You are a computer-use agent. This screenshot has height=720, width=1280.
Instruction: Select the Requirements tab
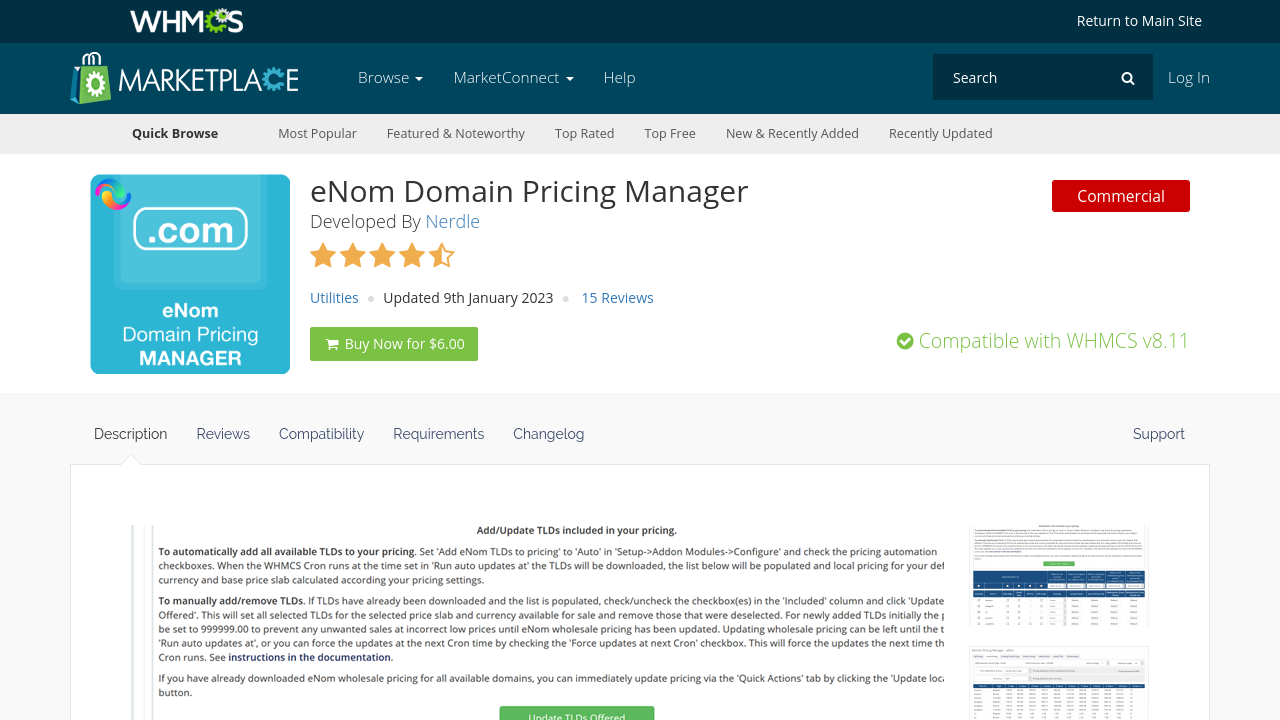click(x=438, y=434)
